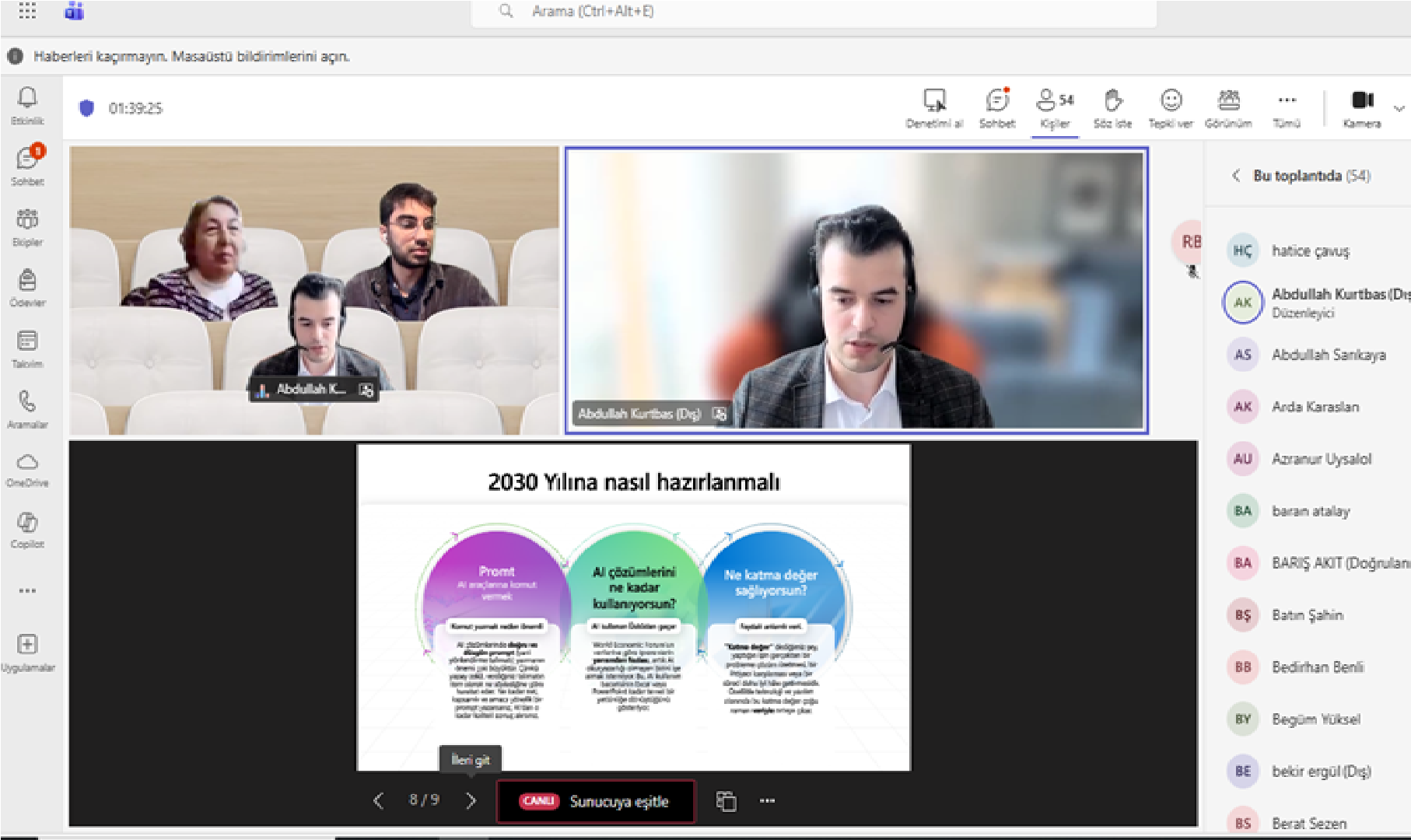The height and width of the screenshot is (840, 1411).
Task: Open Takvim calendar in sidebar
Action: [27, 347]
